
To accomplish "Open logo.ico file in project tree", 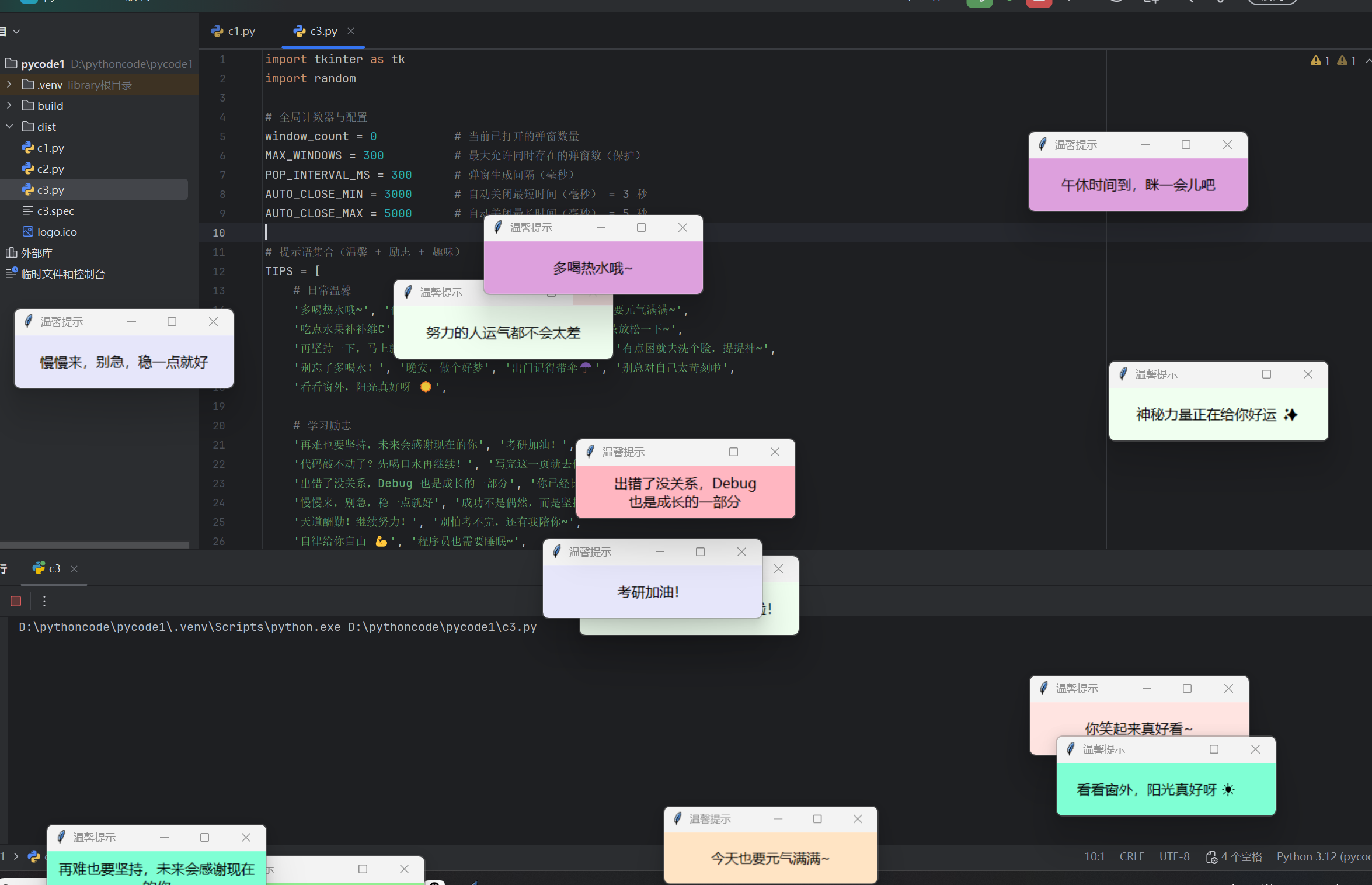I will [57, 232].
